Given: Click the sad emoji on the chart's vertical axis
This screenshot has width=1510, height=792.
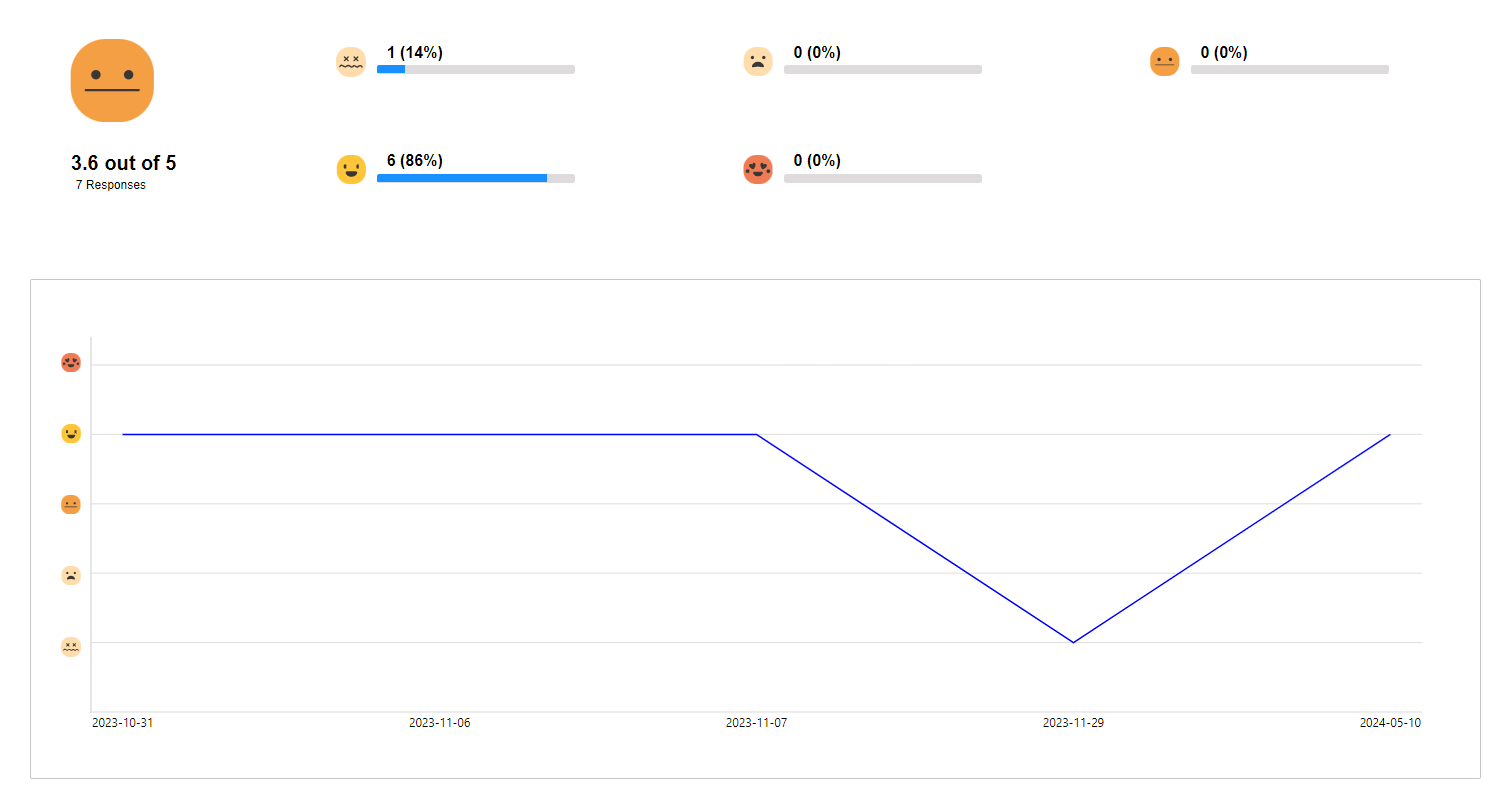Looking at the screenshot, I should [x=71, y=576].
